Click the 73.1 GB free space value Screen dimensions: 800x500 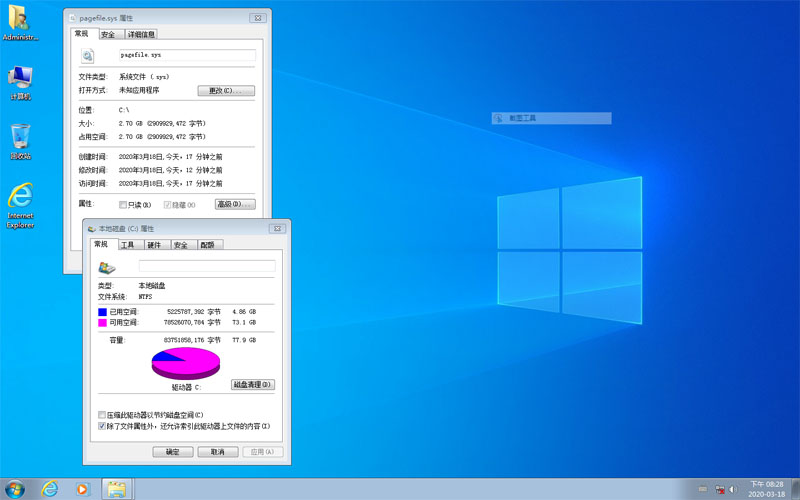pos(244,322)
